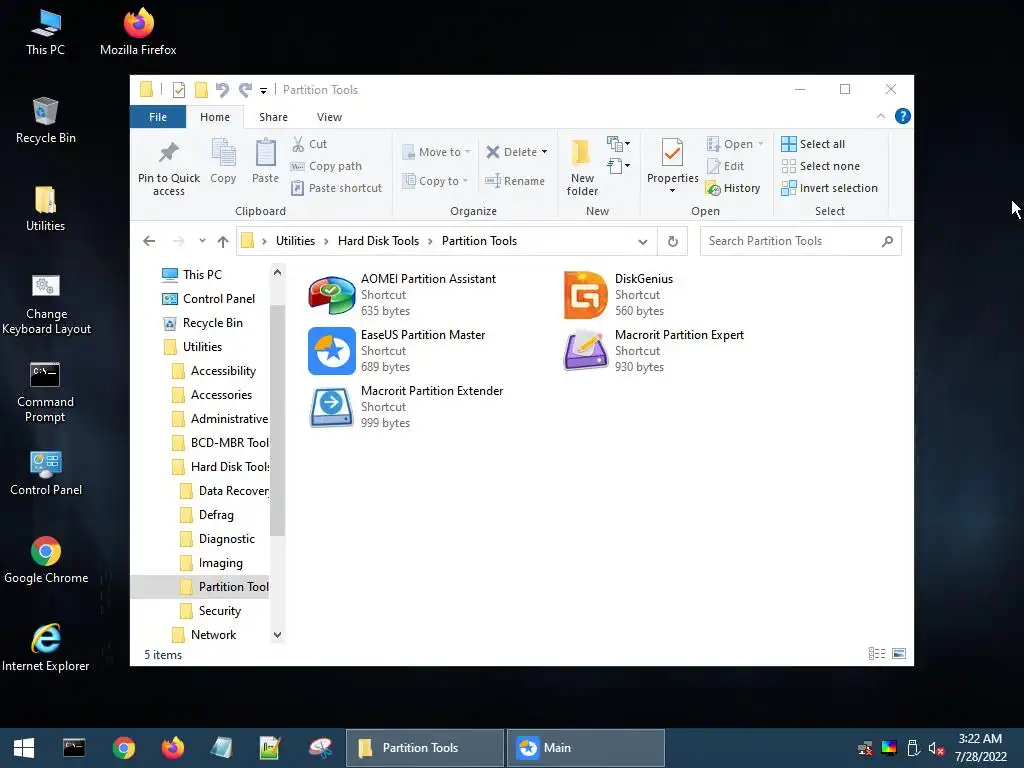Open the Properties ribbon button
This screenshot has width=1024, height=768.
[673, 166]
